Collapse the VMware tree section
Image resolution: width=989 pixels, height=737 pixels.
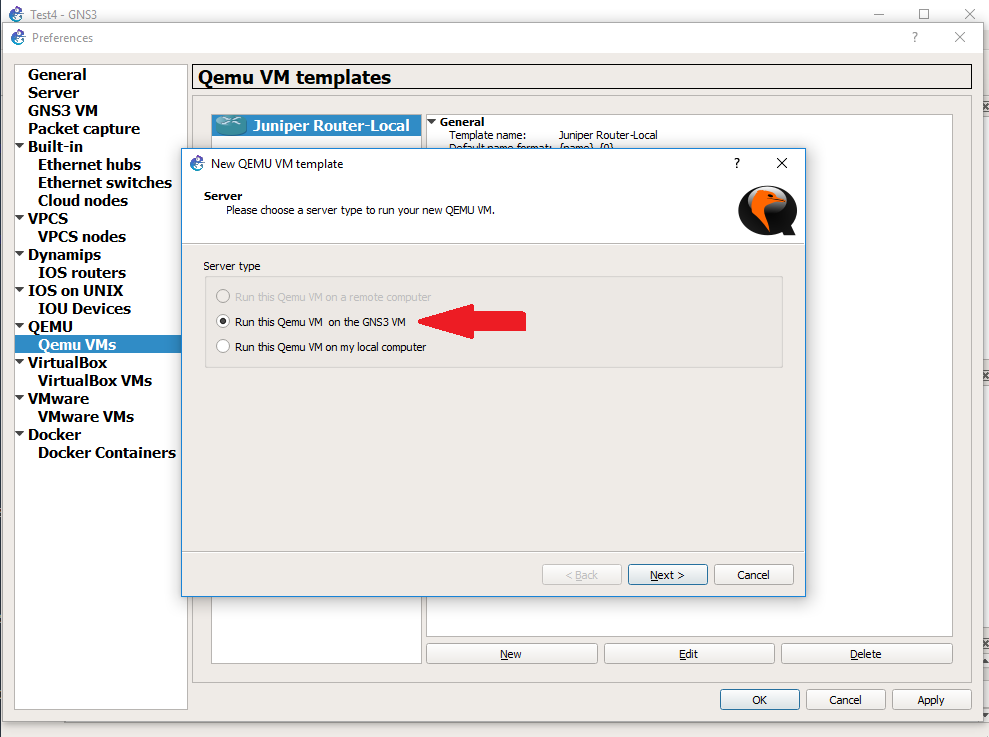pos(20,398)
